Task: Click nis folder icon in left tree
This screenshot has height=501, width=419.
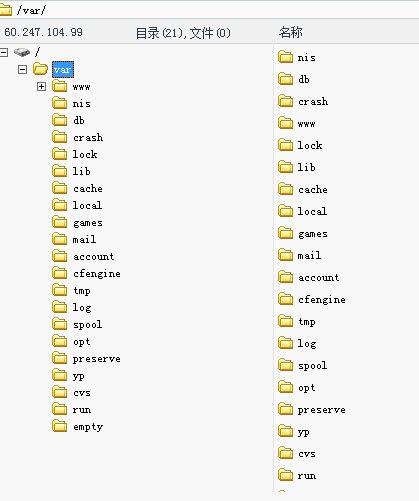Action: tap(60, 103)
